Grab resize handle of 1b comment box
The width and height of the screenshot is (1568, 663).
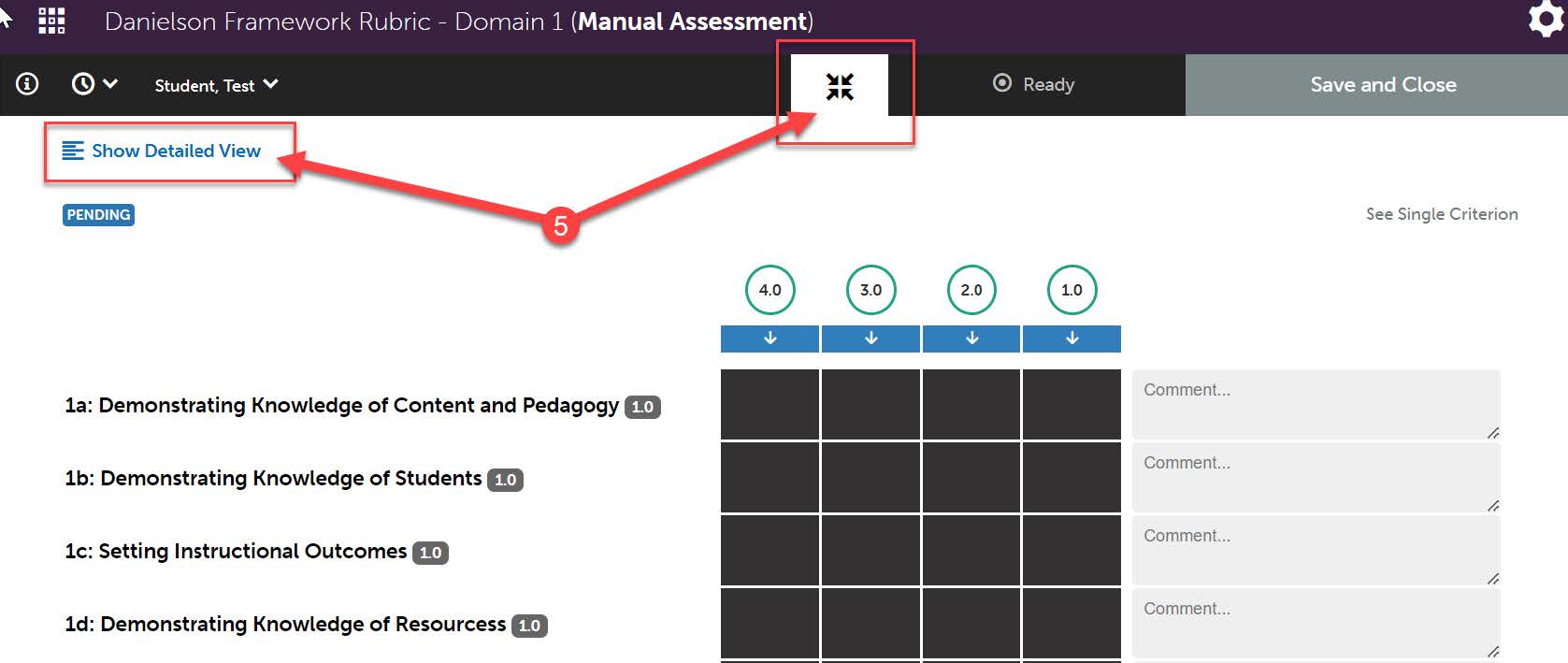[1493, 505]
